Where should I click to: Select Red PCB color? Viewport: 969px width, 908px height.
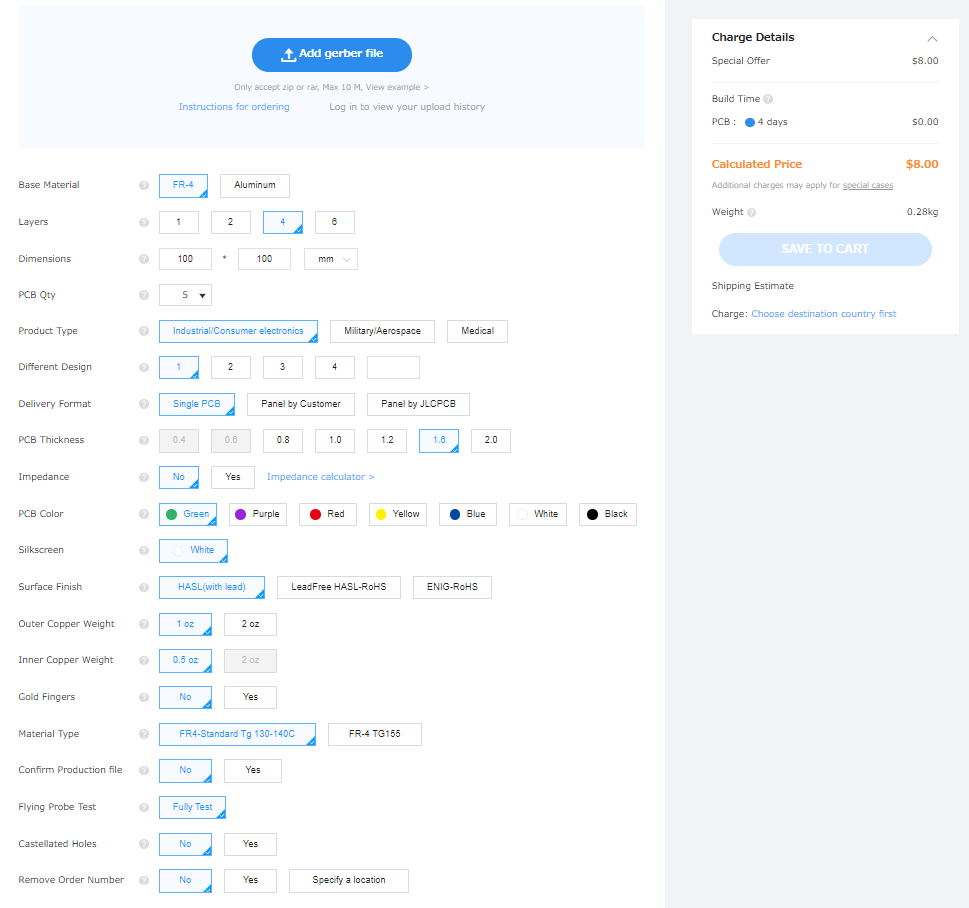click(x=328, y=514)
